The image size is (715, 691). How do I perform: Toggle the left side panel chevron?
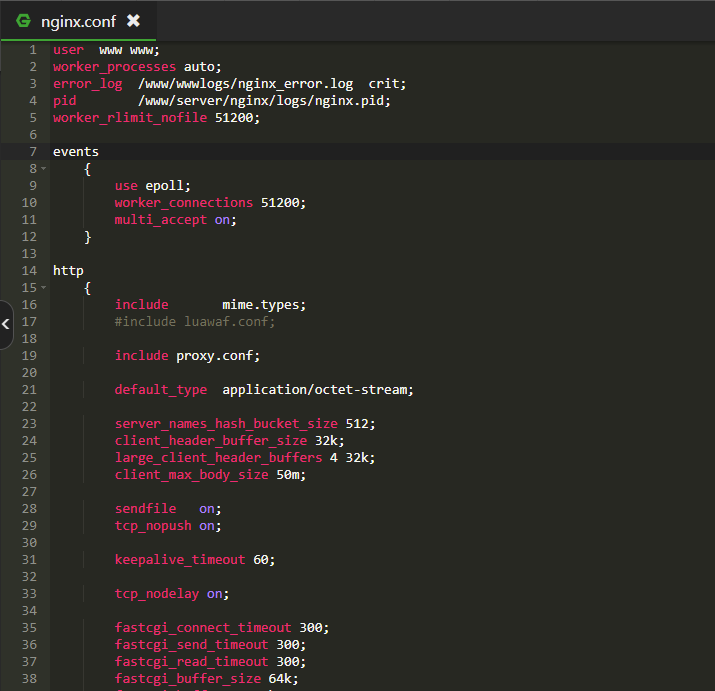click(x=6, y=324)
